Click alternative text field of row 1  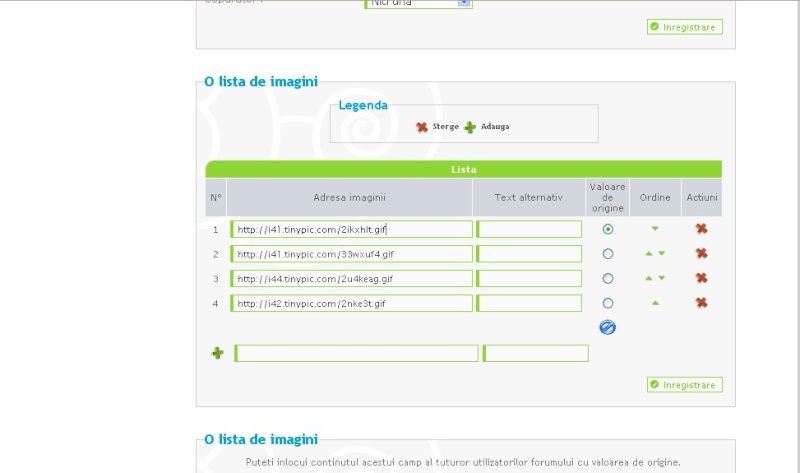coord(529,229)
